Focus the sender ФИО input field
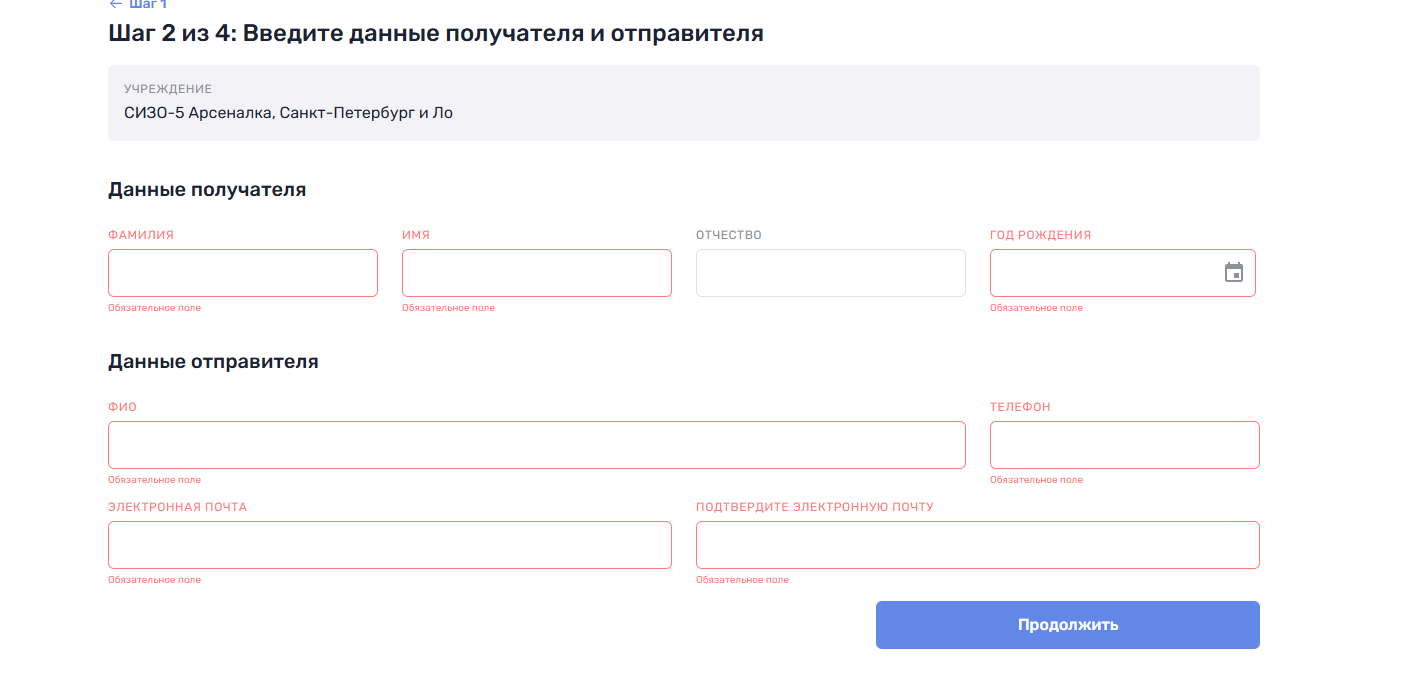The height and width of the screenshot is (682, 1402). click(x=537, y=445)
